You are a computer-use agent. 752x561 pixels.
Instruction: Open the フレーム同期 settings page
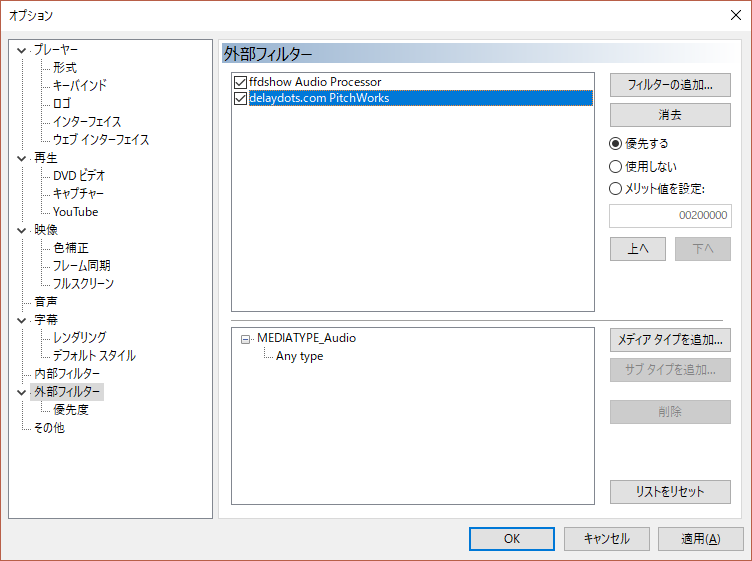point(82,265)
